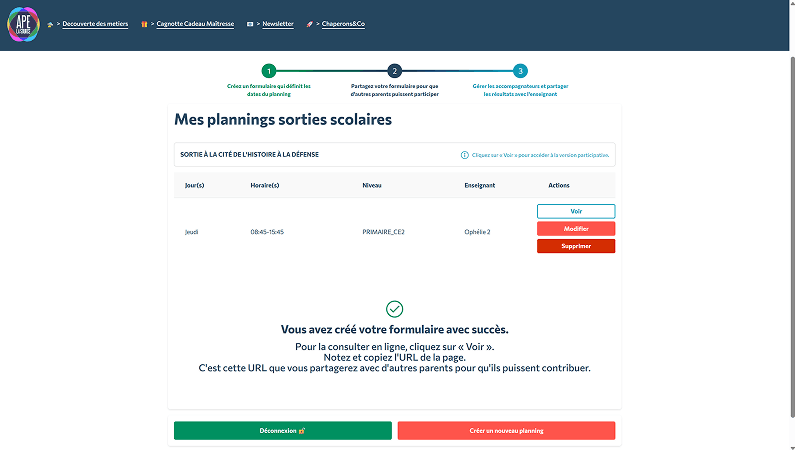This screenshot has height=450, width=796.
Task: Open the Newsletter link
Action: pos(278,24)
